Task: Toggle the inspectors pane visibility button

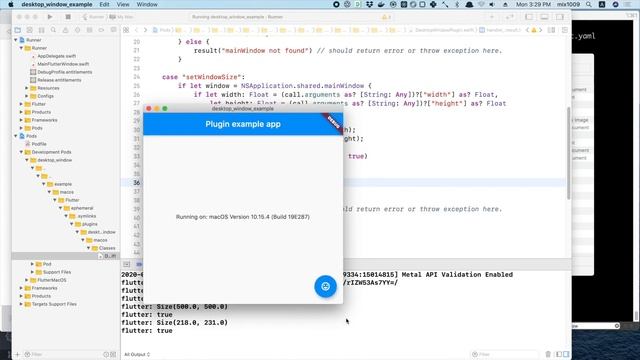Action: pyautogui.click(x=560, y=17)
